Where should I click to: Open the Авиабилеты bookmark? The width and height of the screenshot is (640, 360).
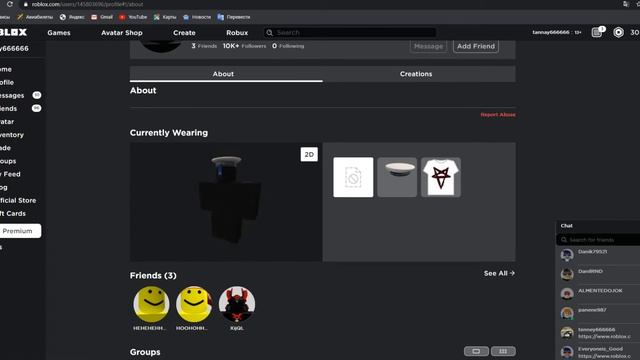(x=35, y=17)
